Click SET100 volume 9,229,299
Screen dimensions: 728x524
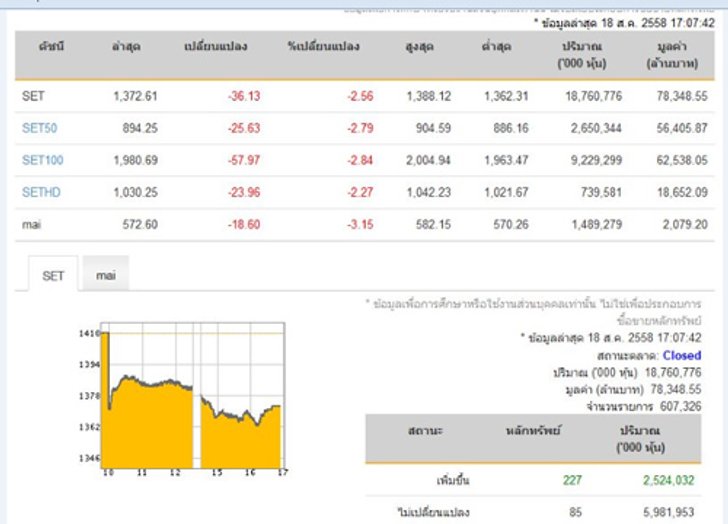pyautogui.click(x=596, y=160)
